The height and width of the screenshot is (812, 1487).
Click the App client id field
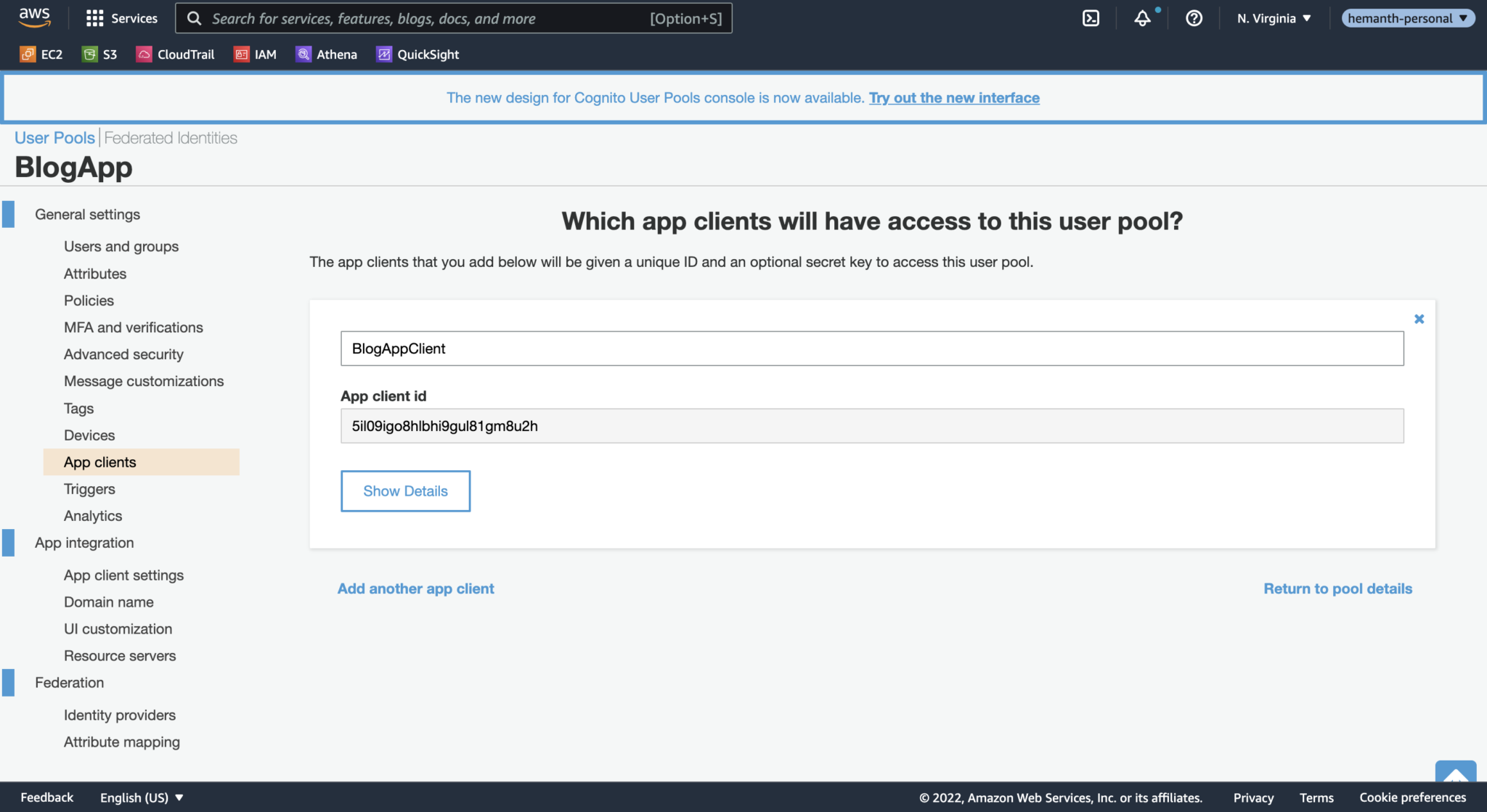pos(872,426)
